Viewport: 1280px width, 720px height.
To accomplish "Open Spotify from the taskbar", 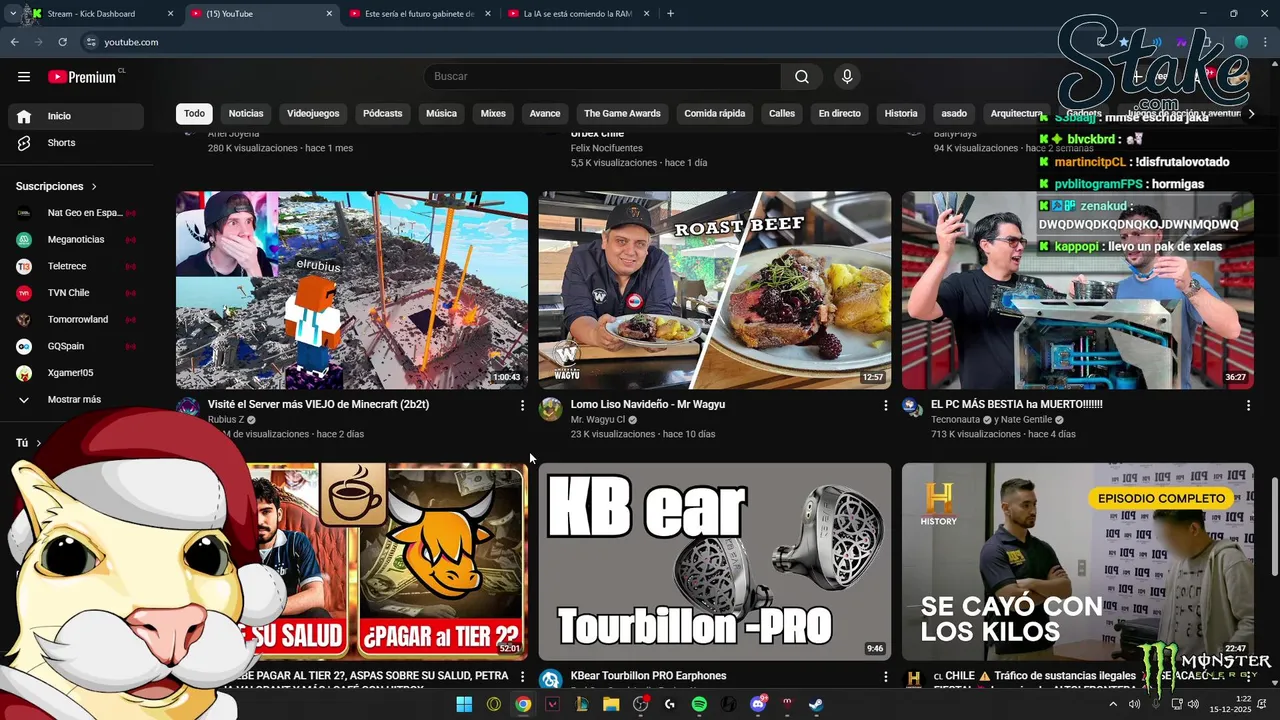I will tap(699, 705).
